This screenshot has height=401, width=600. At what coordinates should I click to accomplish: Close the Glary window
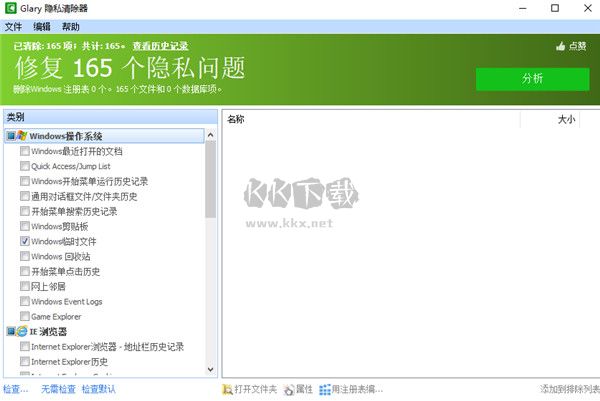click(588, 8)
